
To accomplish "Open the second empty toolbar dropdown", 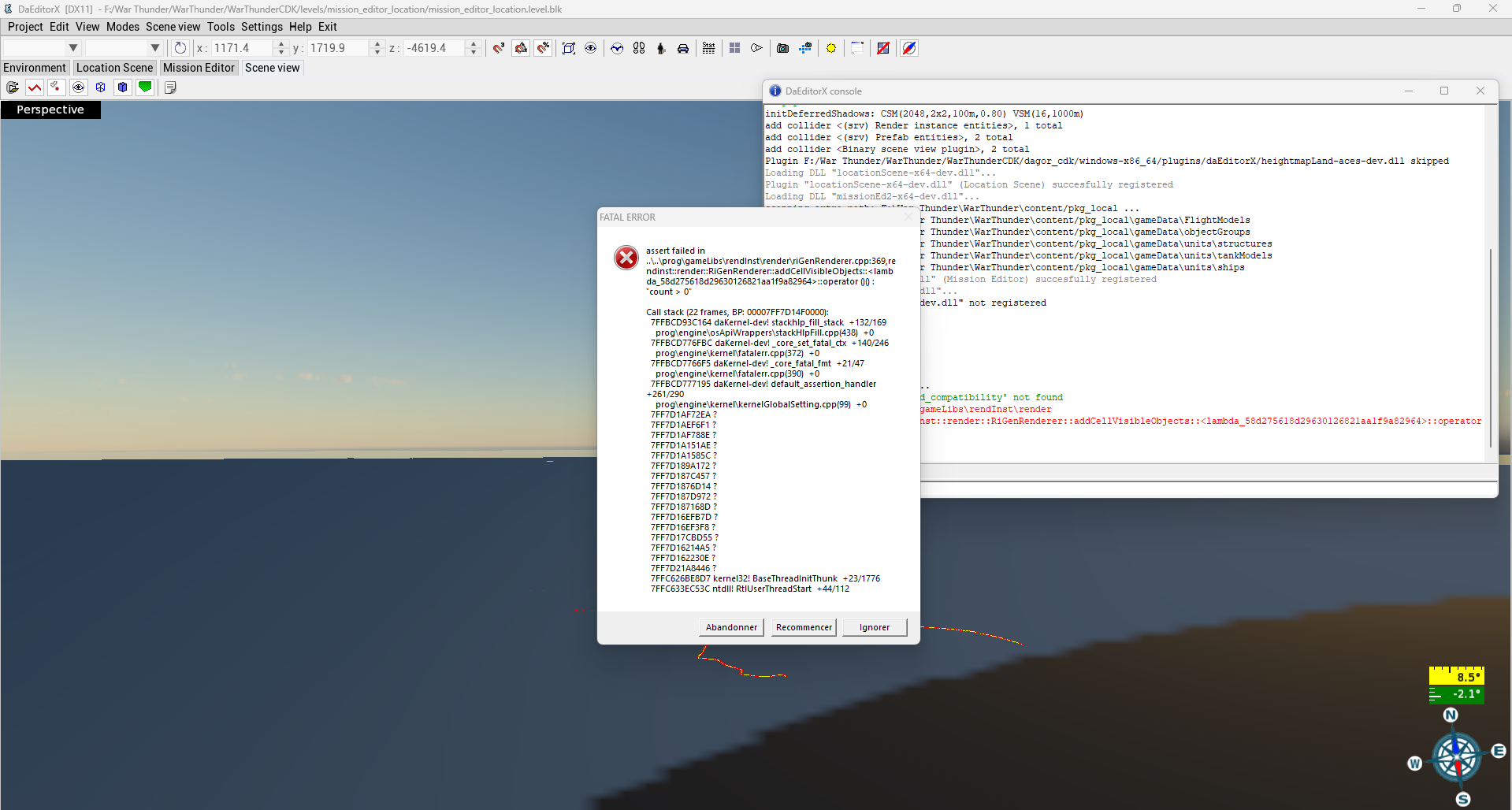I will click(x=123, y=48).
